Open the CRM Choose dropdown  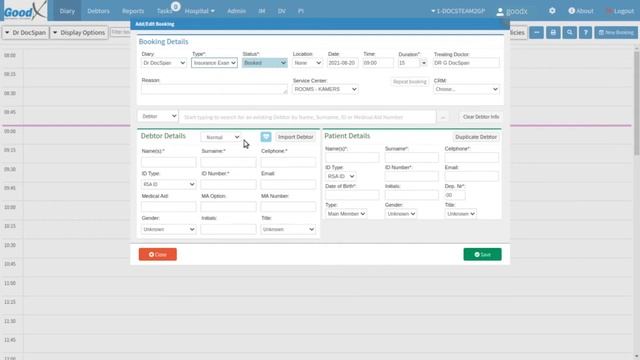click(x=466, y=89)
